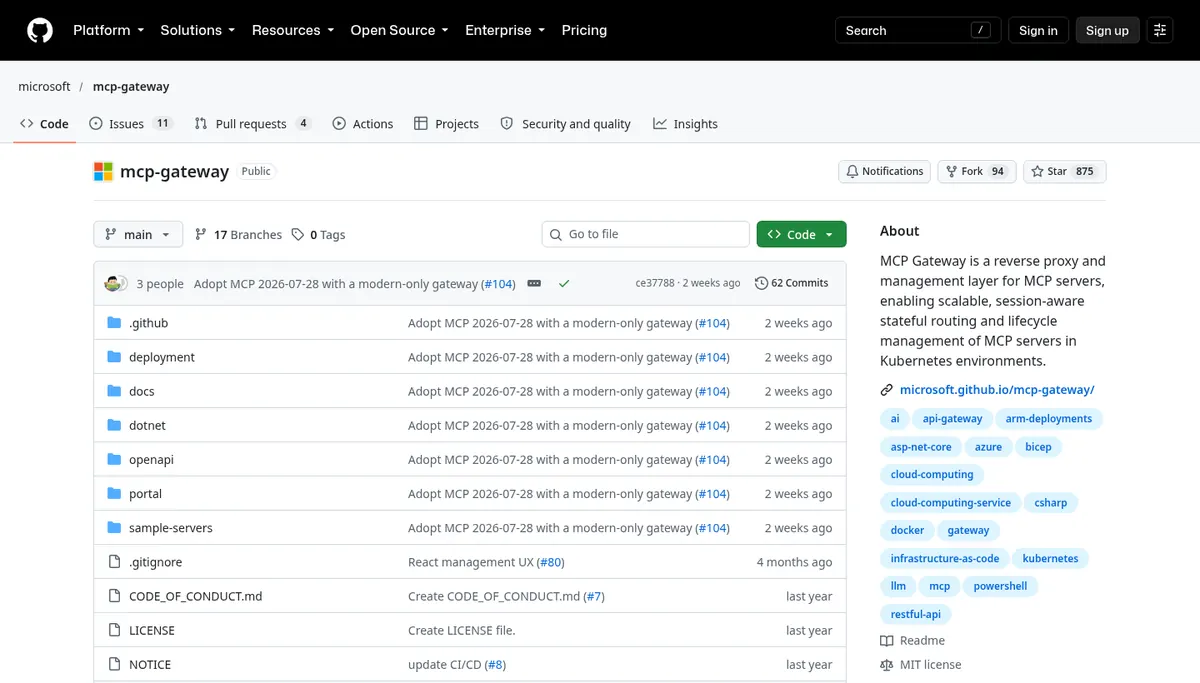This screenshot has height=683, width=1200.
Task: Open the LICENSE file
Action: 152,630
